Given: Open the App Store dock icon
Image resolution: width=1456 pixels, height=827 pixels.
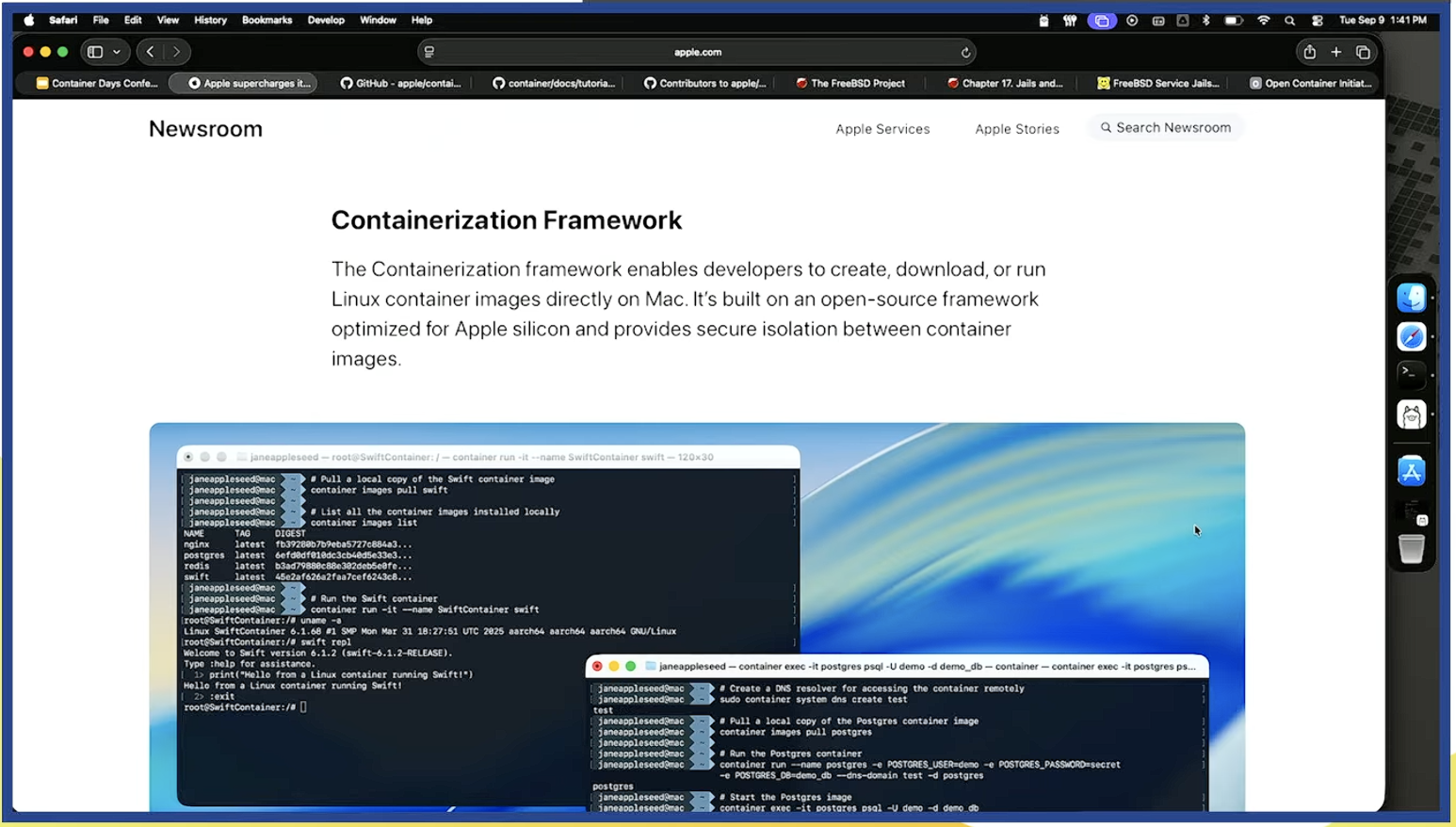Looking at the screenshot, I should click(1411, 471).
